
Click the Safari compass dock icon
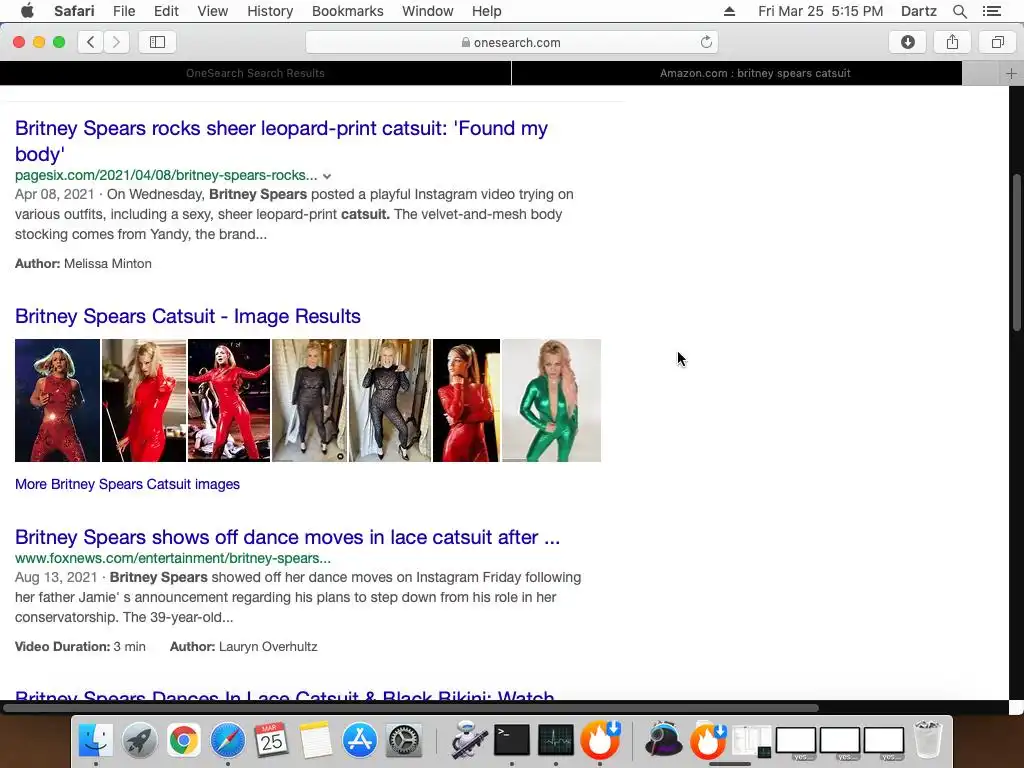(x=227, y=740)
